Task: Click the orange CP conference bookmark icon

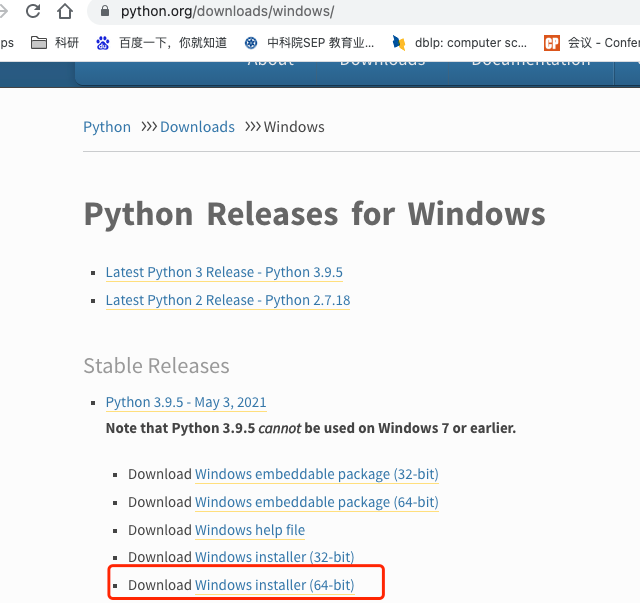Action: pos(552,43)
